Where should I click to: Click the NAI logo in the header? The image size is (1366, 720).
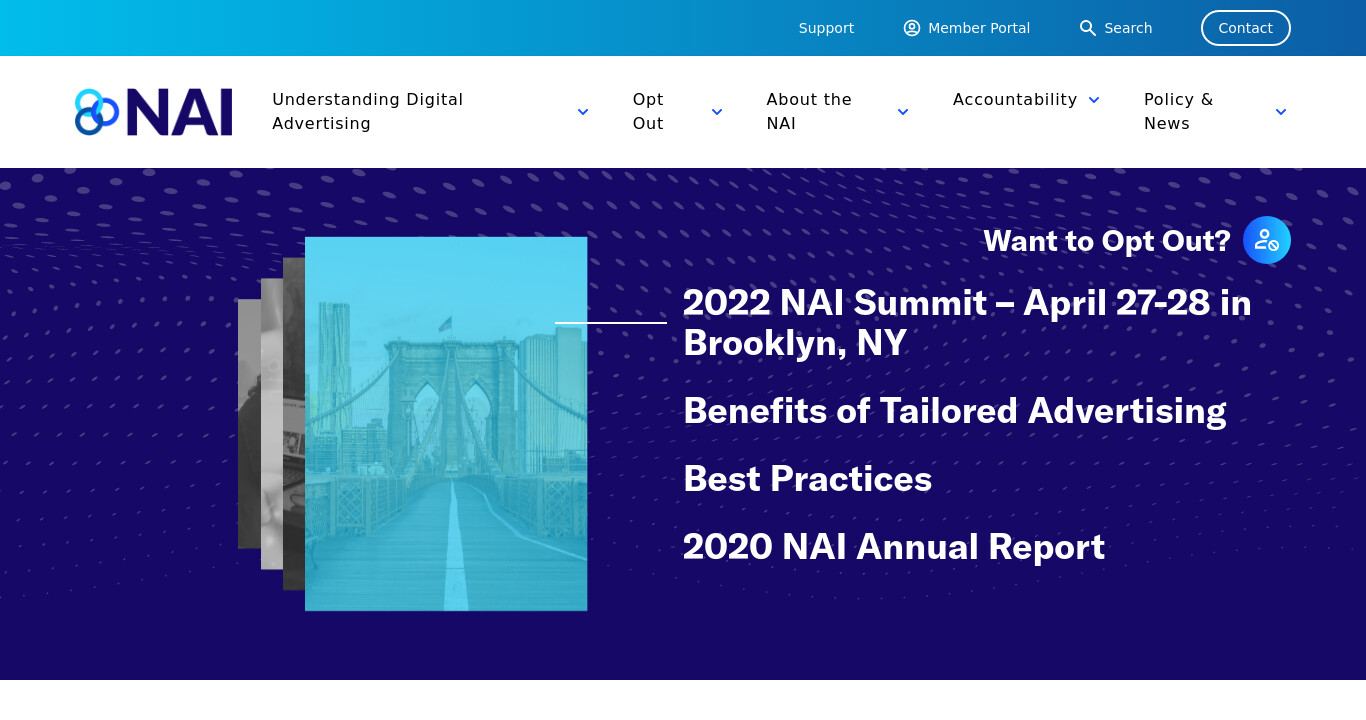tap(153, 112)
